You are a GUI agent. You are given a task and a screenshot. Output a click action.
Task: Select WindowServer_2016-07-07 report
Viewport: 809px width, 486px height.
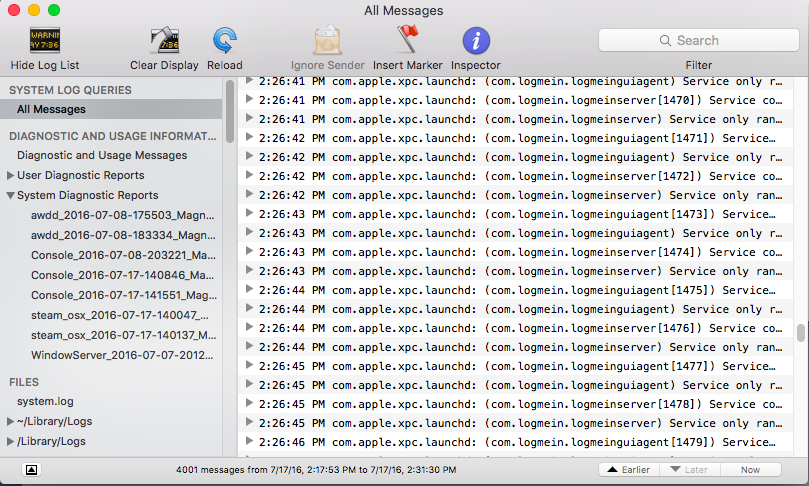coord(122,355)
